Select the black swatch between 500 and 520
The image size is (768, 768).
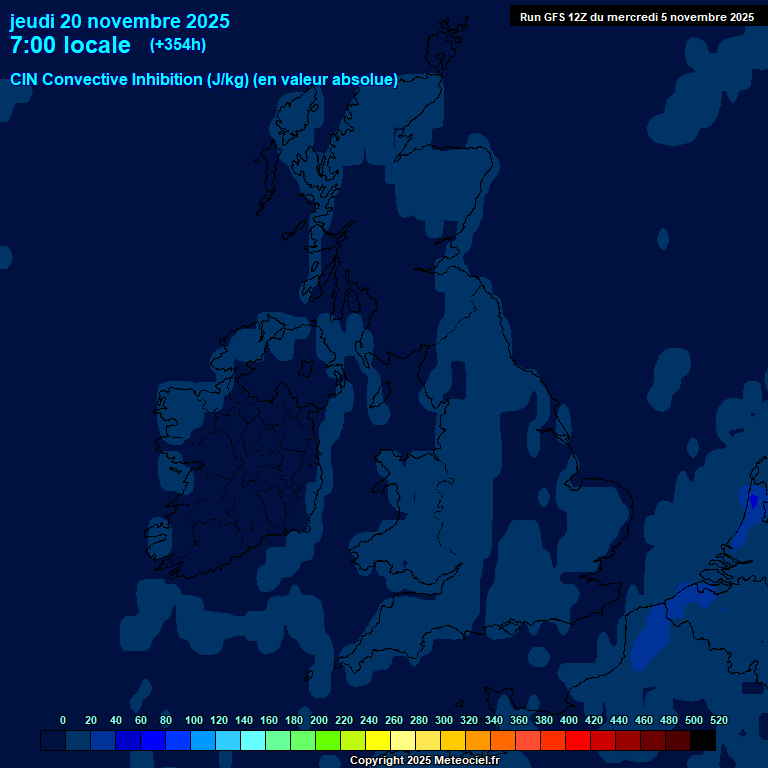pos(702,741)
